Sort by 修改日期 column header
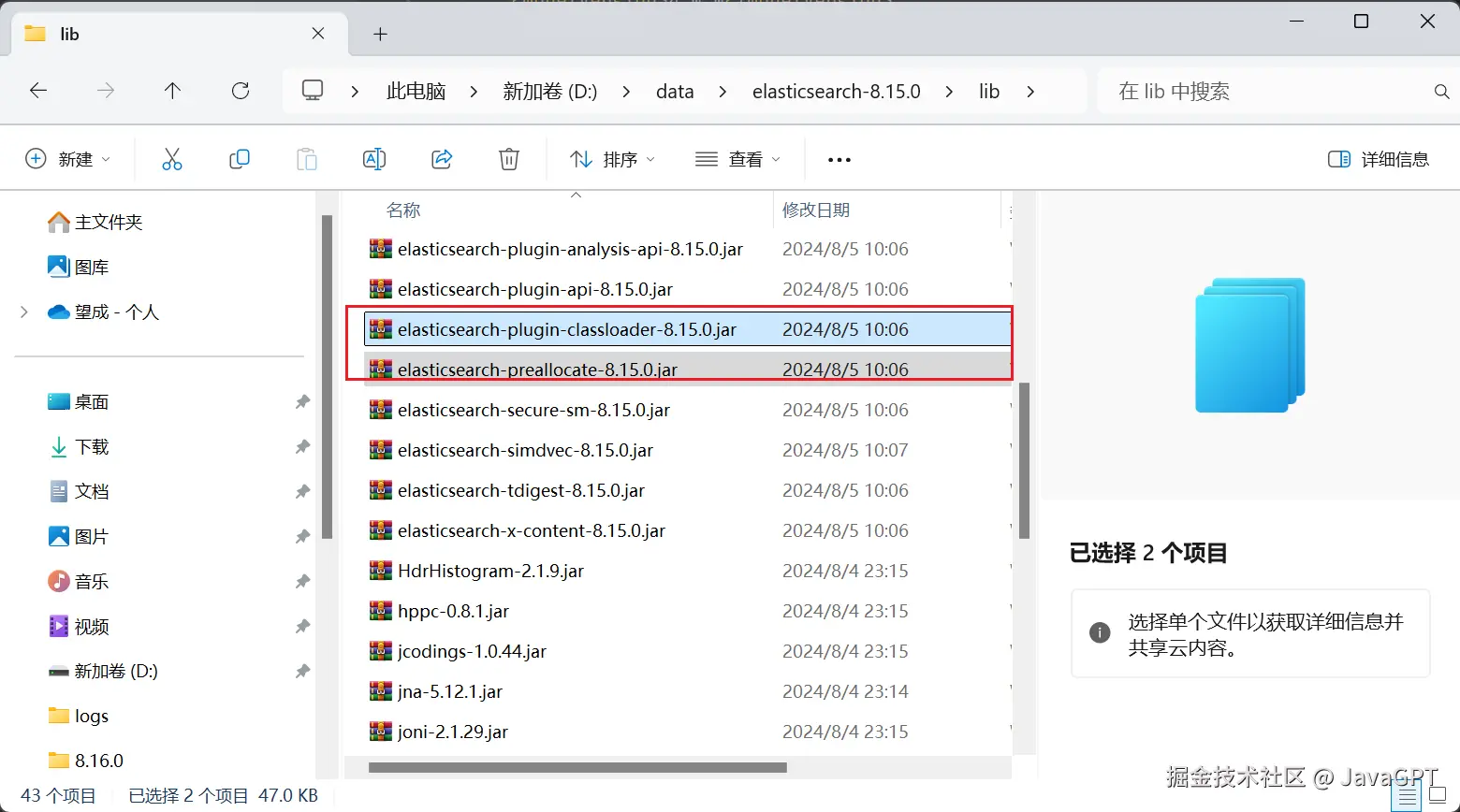This screenshot has height=812, width=1460. [816, 210]
